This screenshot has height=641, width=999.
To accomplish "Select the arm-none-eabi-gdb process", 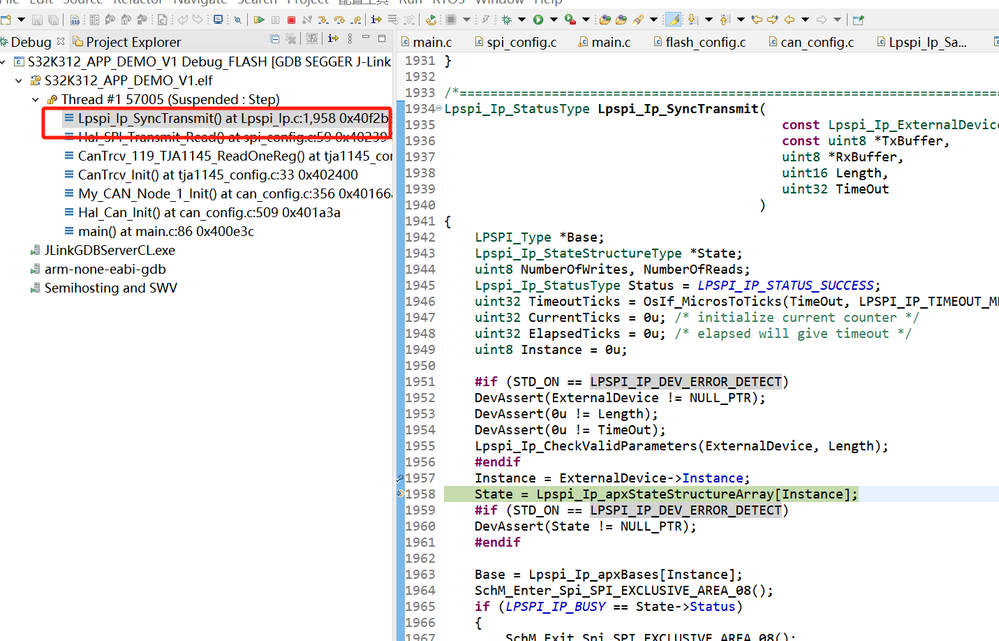I will 98,269.
